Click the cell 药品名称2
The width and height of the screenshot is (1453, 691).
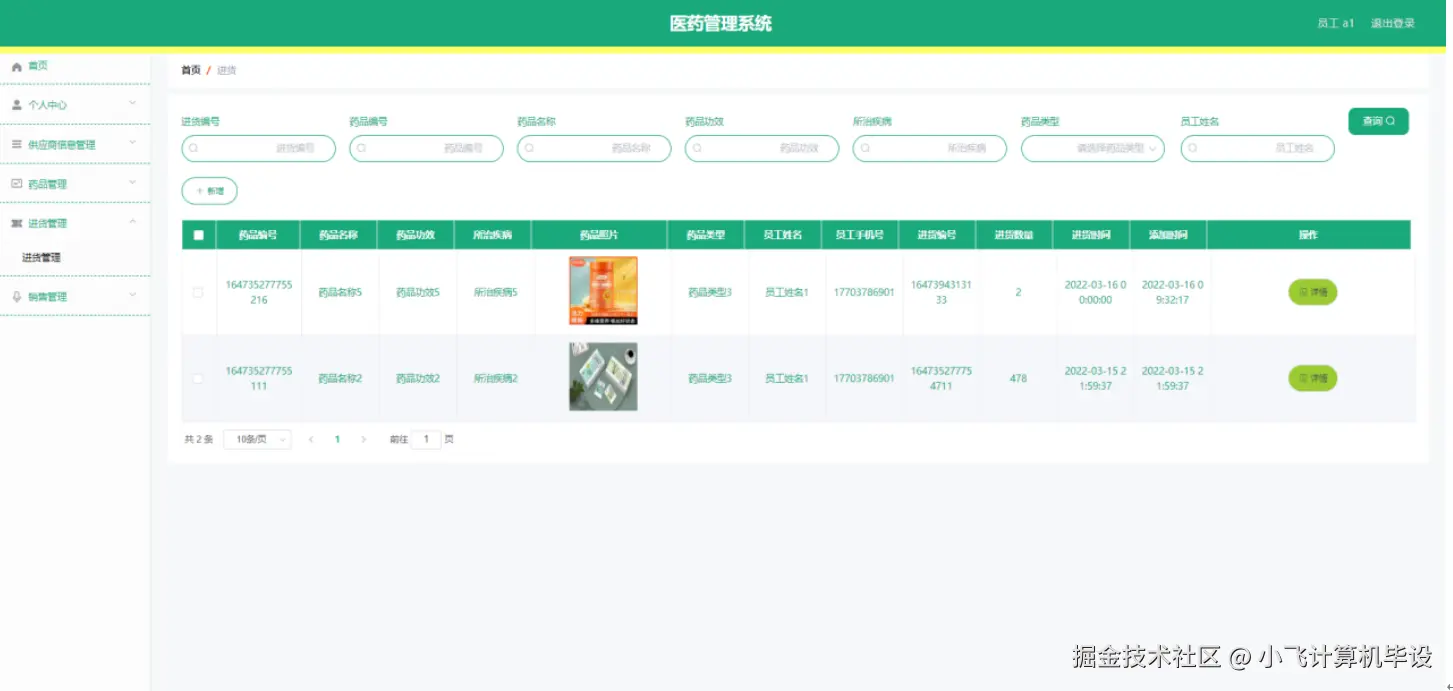[x=340, y=379]
